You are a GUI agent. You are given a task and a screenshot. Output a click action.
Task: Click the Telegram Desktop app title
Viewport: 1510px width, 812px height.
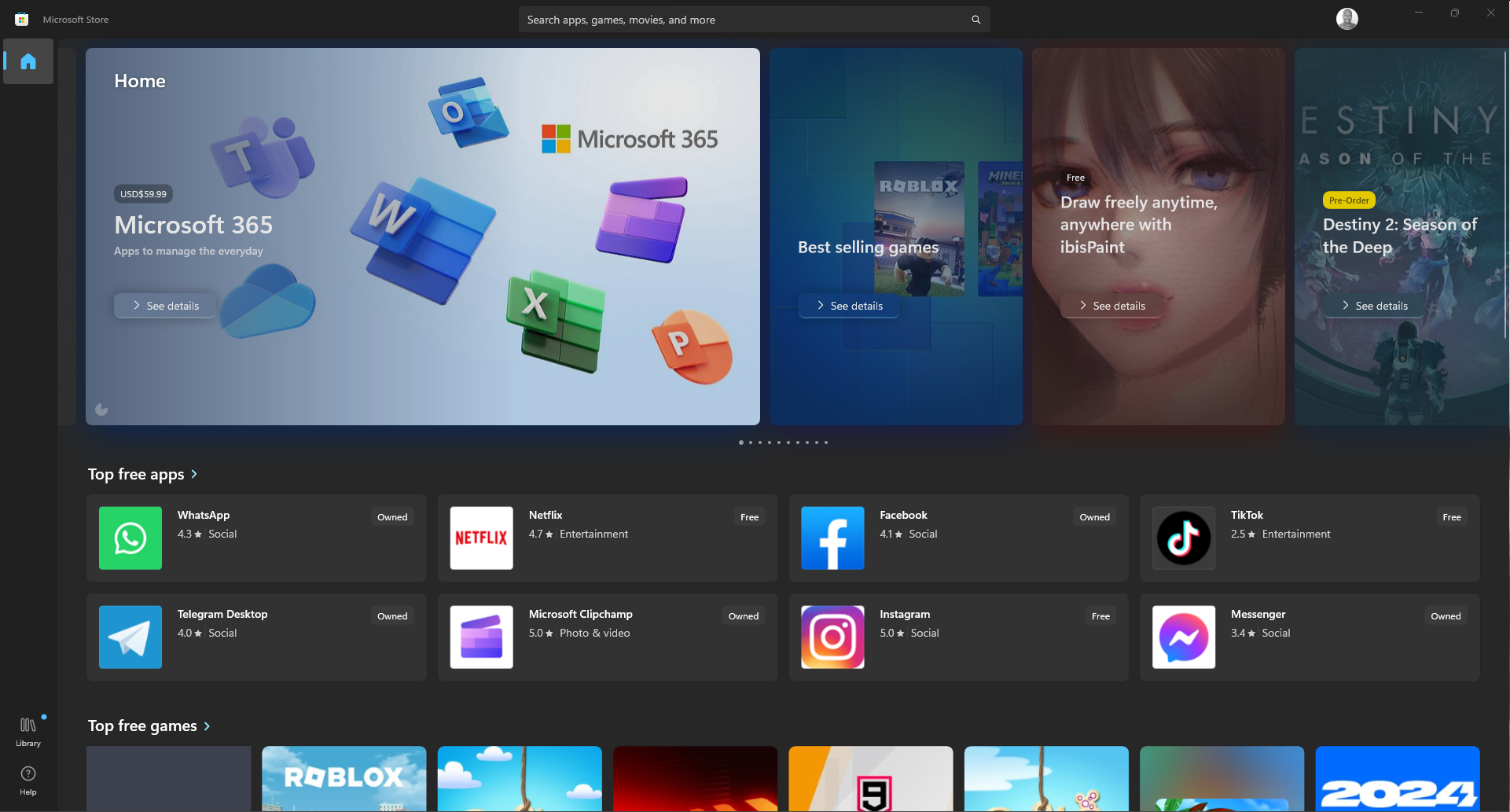tap(222, 615)
